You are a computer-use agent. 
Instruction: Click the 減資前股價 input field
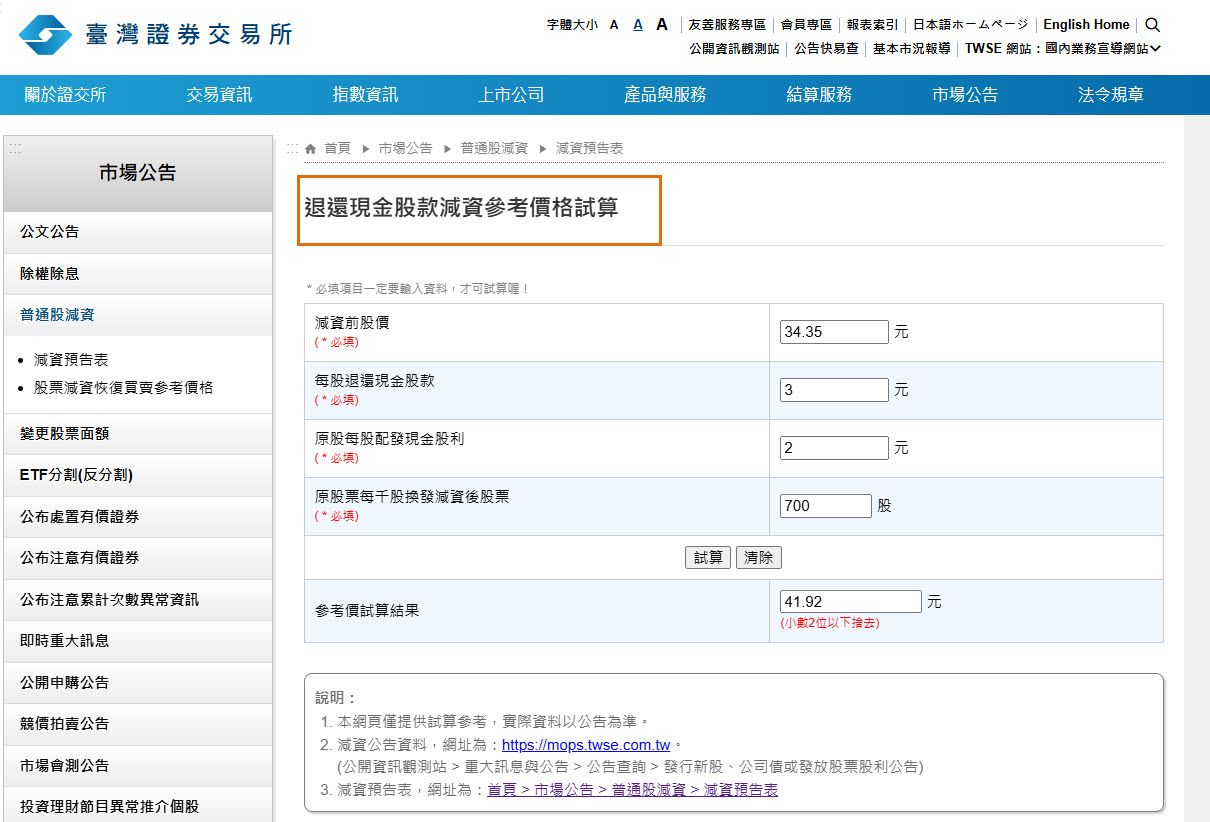click(833, 330)
